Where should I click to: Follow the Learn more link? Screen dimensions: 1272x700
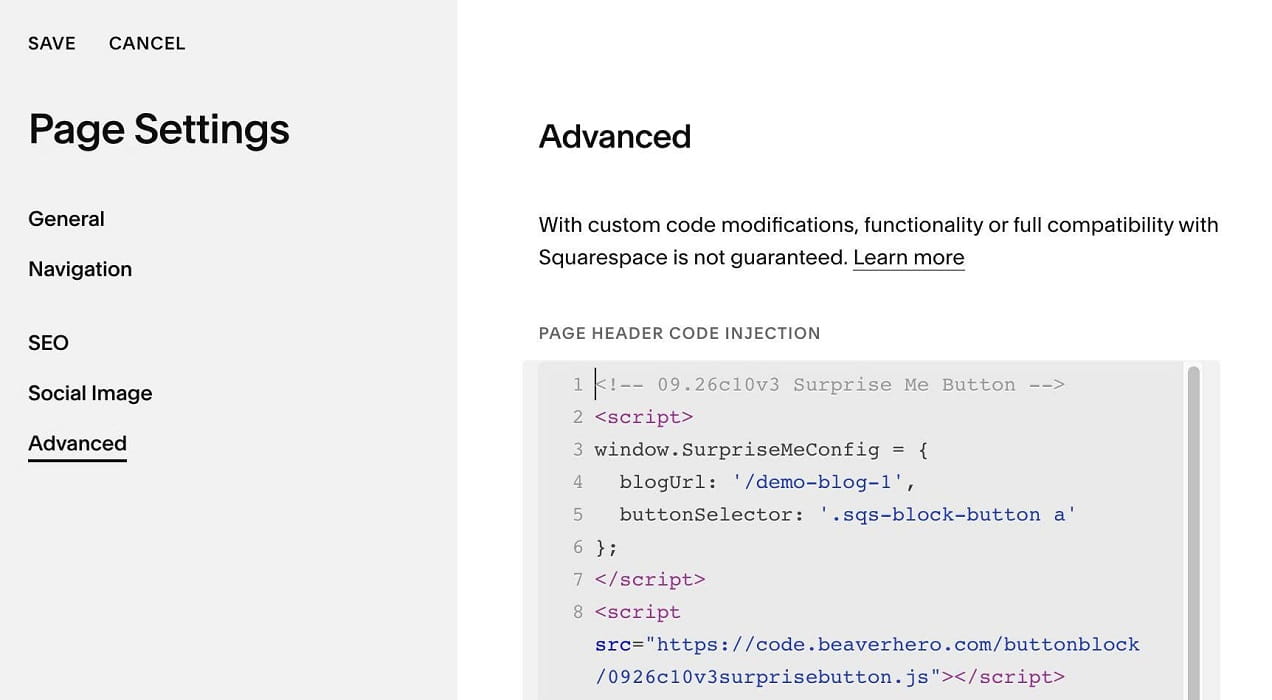pyautogui.click(x=908, y=257)
